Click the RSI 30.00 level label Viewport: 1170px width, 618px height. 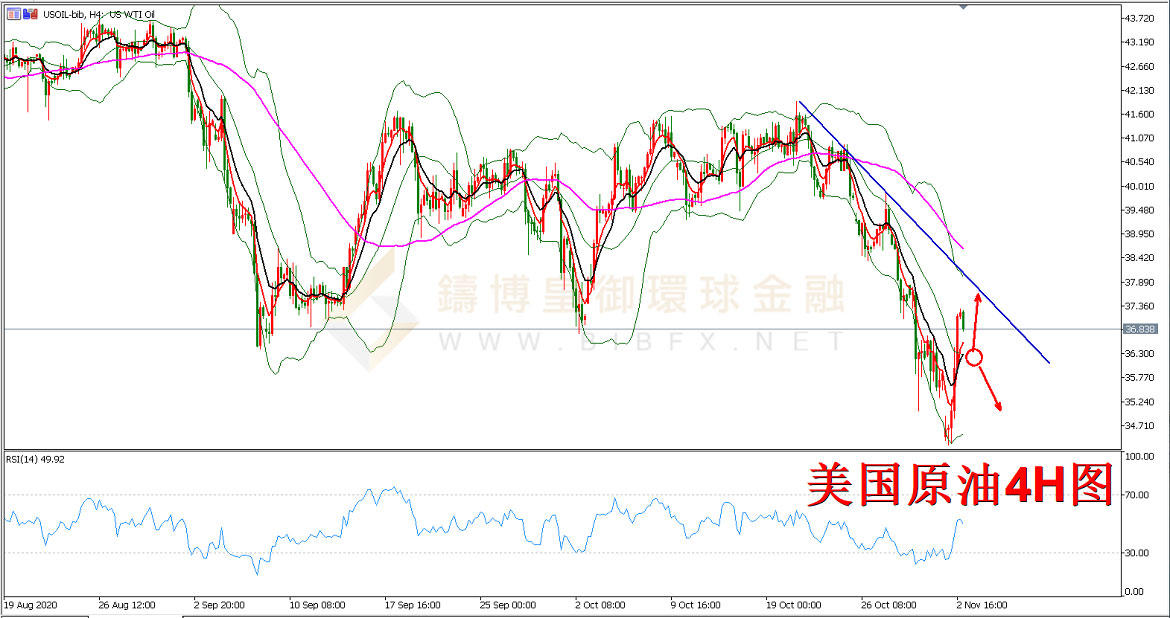[1135, 552]
